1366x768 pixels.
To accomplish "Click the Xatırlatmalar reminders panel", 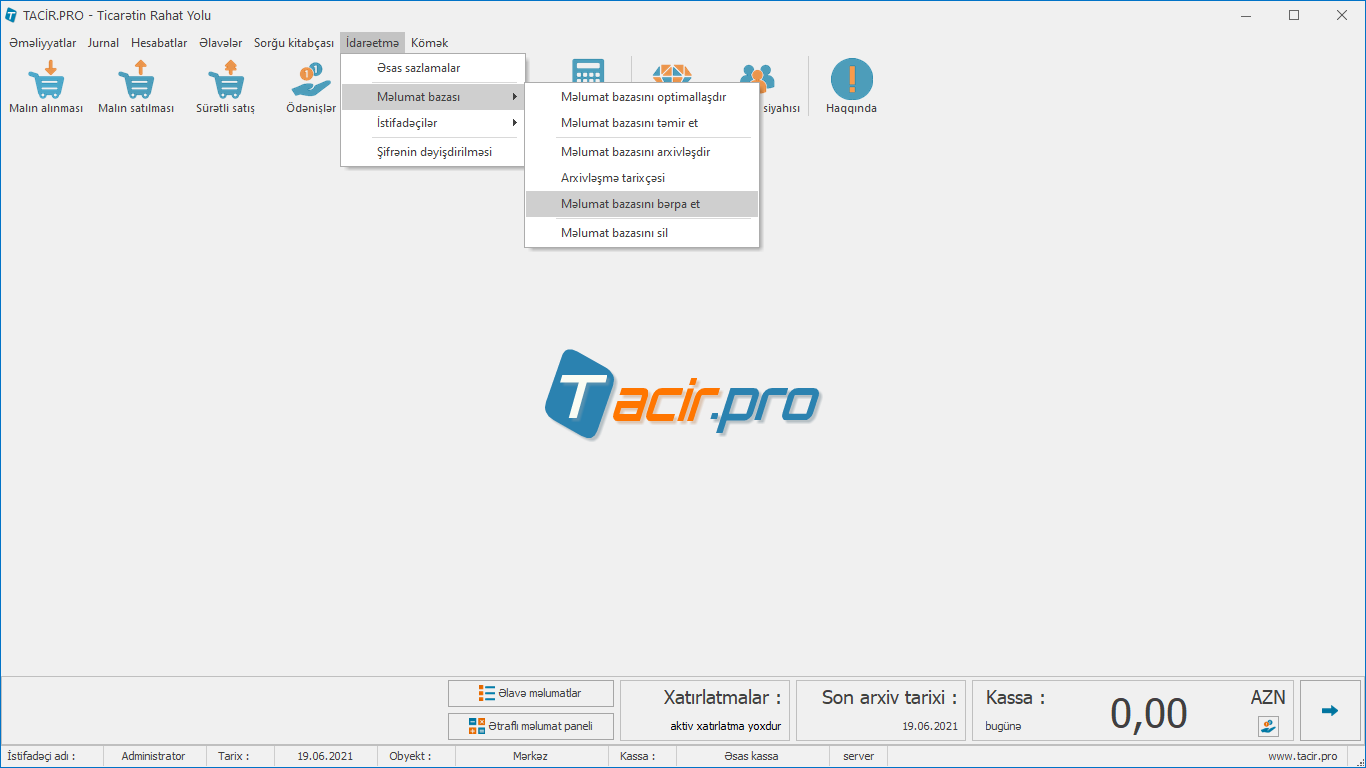I will pyautogui.click(x=705, y=710).
